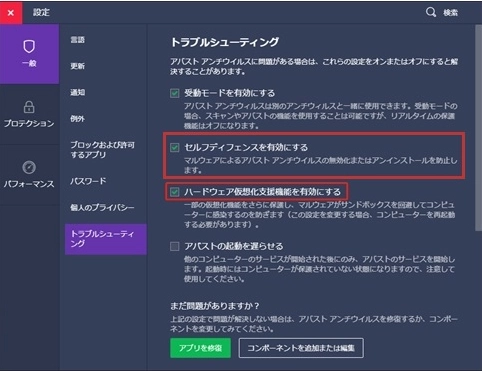Click the green アプリを修復 button
The width and height of the screenshot is (482, 371).
click(x=200, y=348)
